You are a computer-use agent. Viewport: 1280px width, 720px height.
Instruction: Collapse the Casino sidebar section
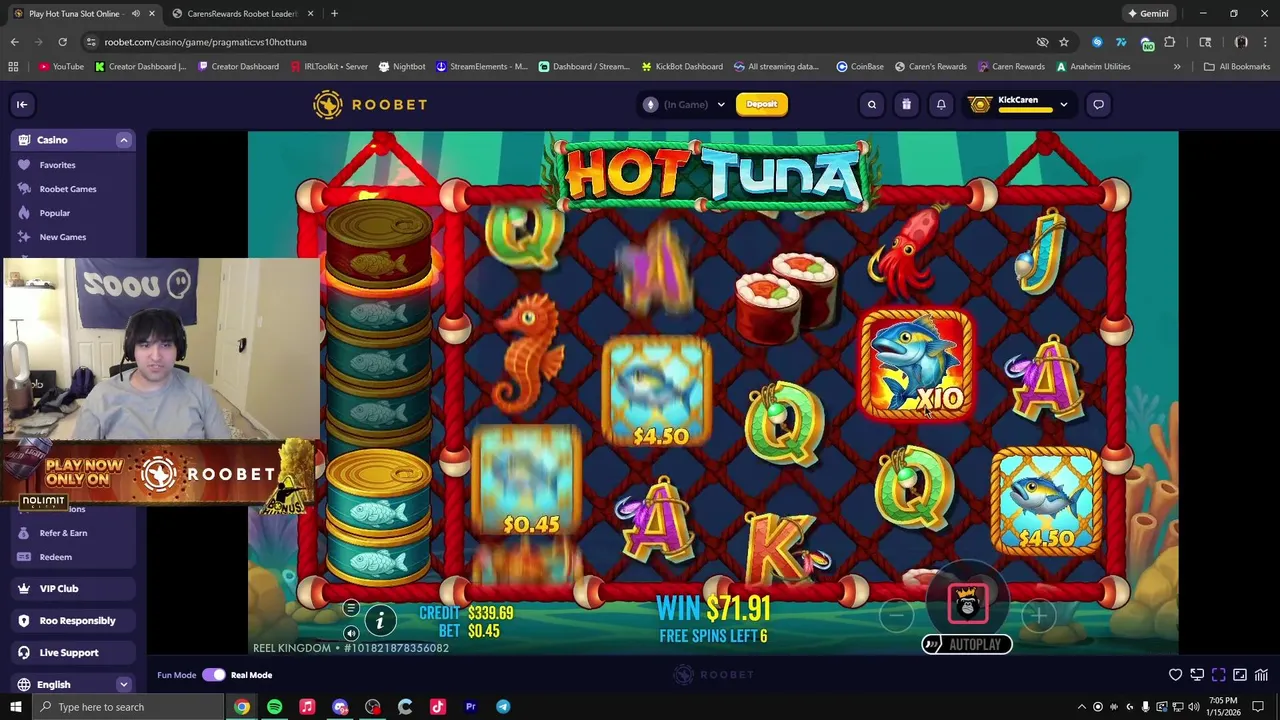124,140
